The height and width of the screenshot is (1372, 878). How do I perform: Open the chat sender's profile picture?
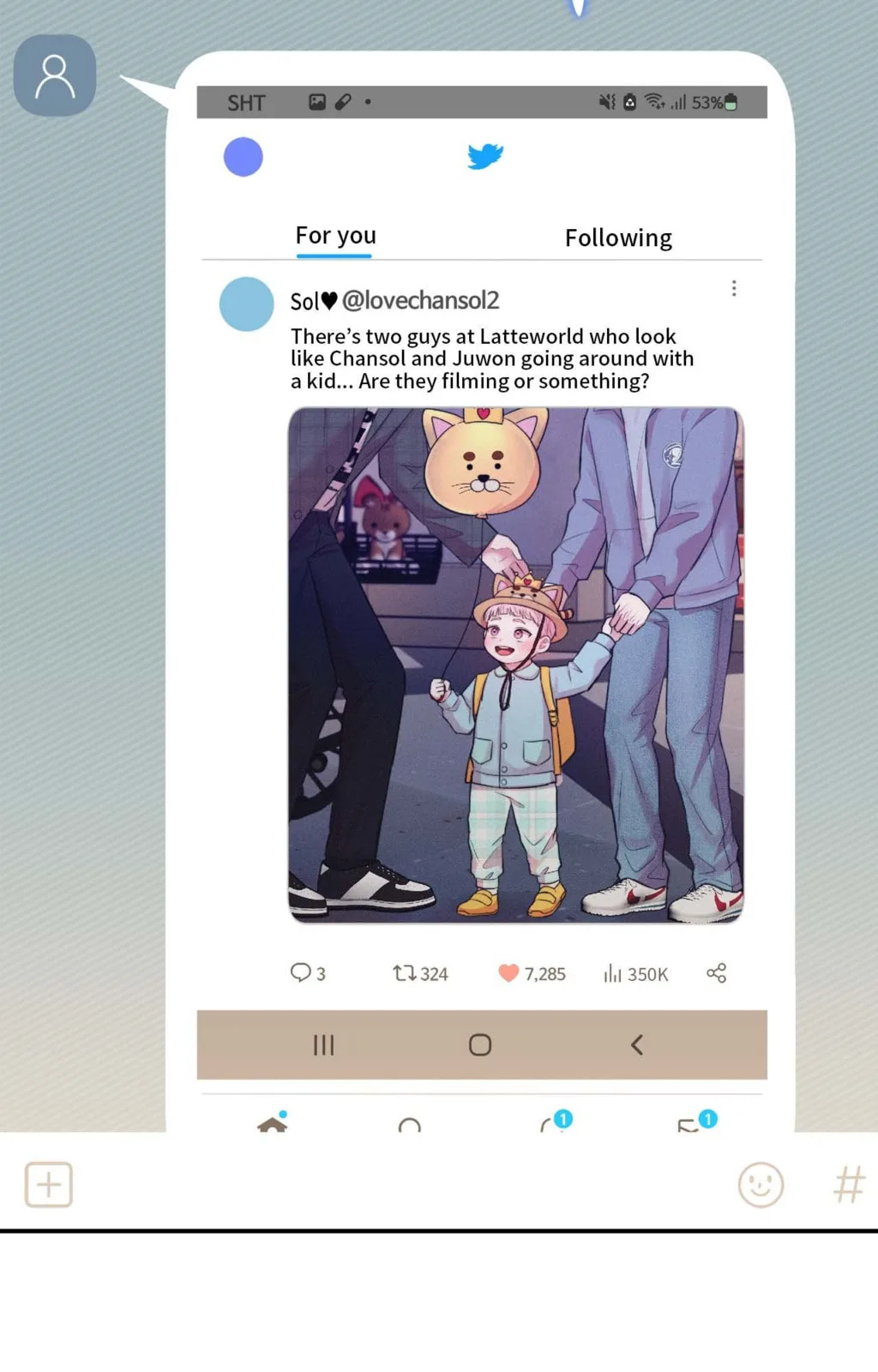click(55, 75)
